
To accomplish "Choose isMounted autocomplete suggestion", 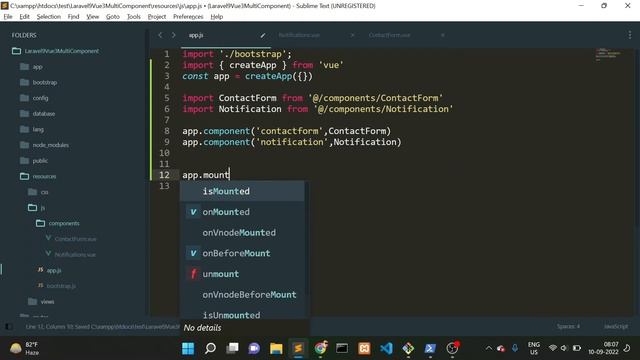I will click(x=242, y=191).
